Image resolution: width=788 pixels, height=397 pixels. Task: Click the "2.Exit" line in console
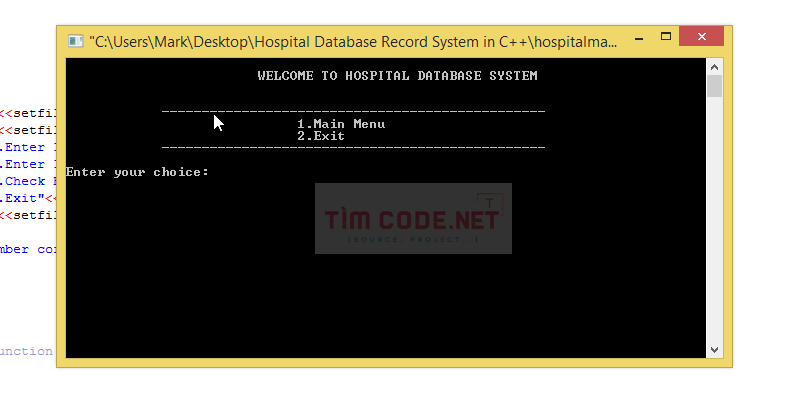(x=321, y=136)
